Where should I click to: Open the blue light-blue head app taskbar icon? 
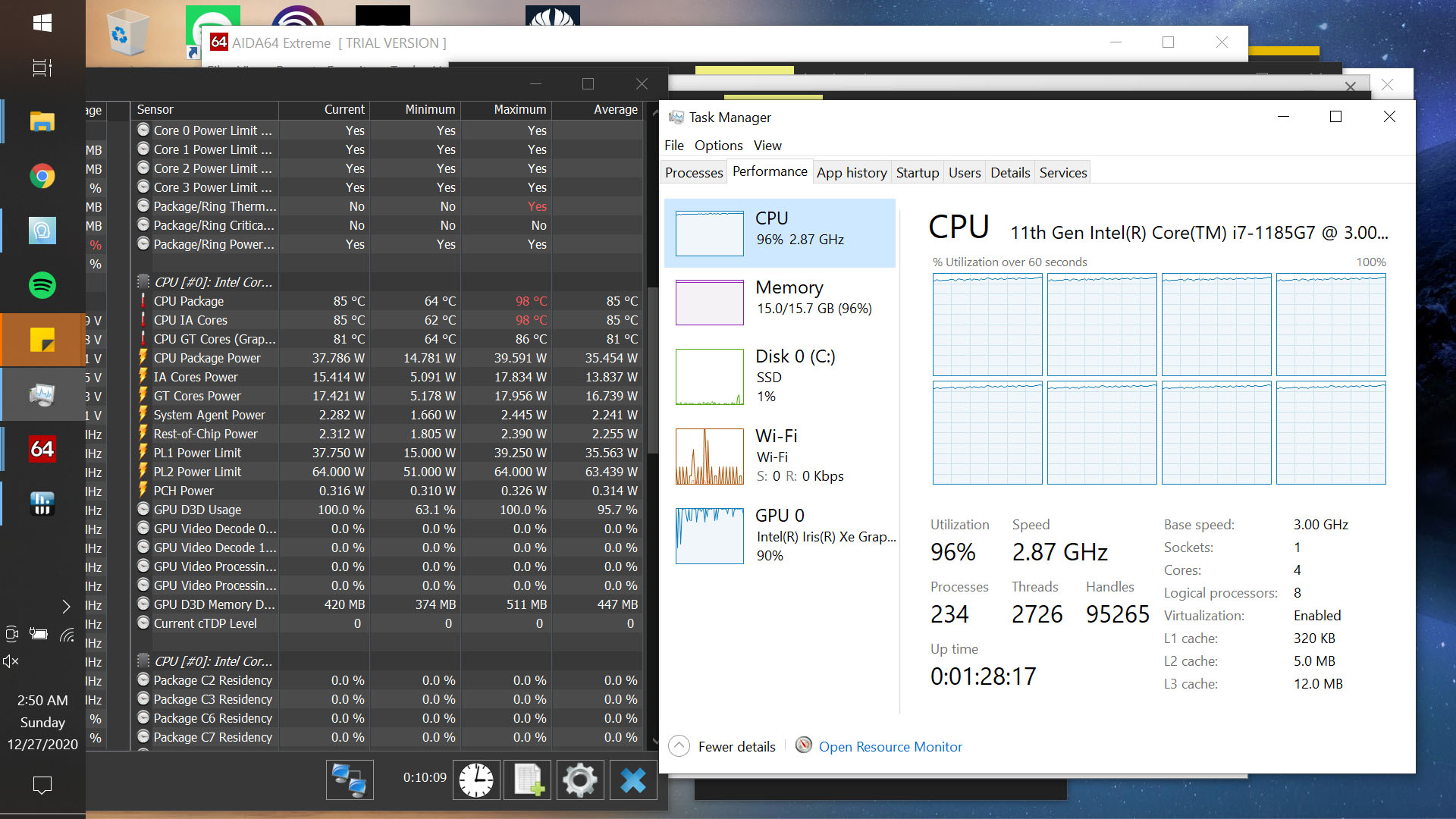[42, 231]
